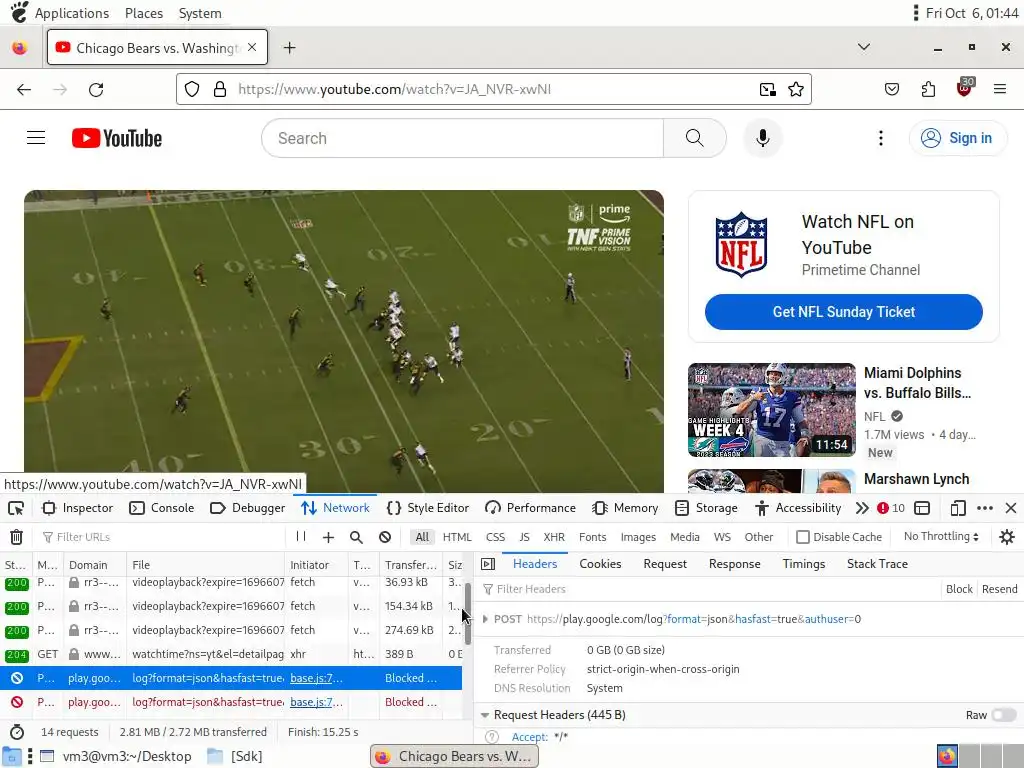Show more DevTools tabs with the chevron
Viewport: 1024px width, 768px height.
click(x=862, y=508)
